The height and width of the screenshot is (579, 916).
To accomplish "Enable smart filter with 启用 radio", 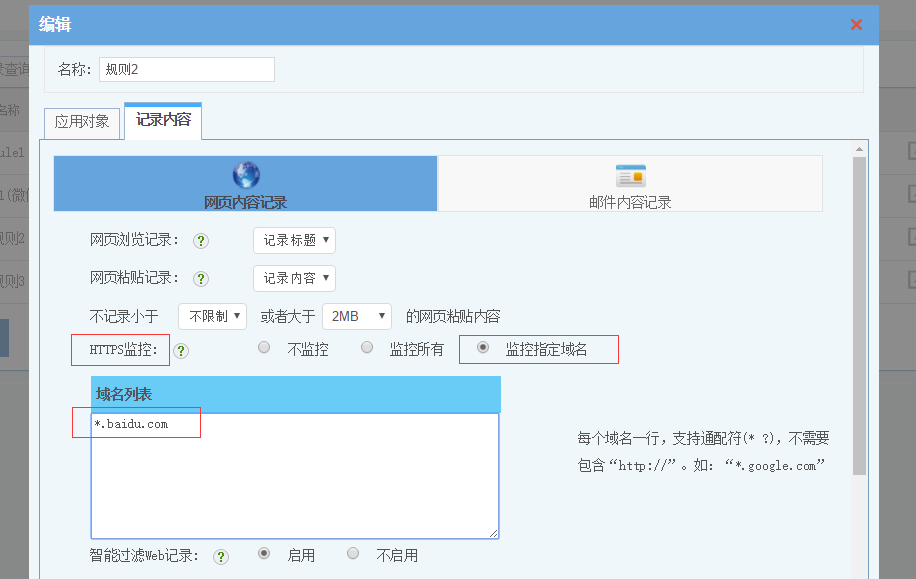I will point(264,553).
